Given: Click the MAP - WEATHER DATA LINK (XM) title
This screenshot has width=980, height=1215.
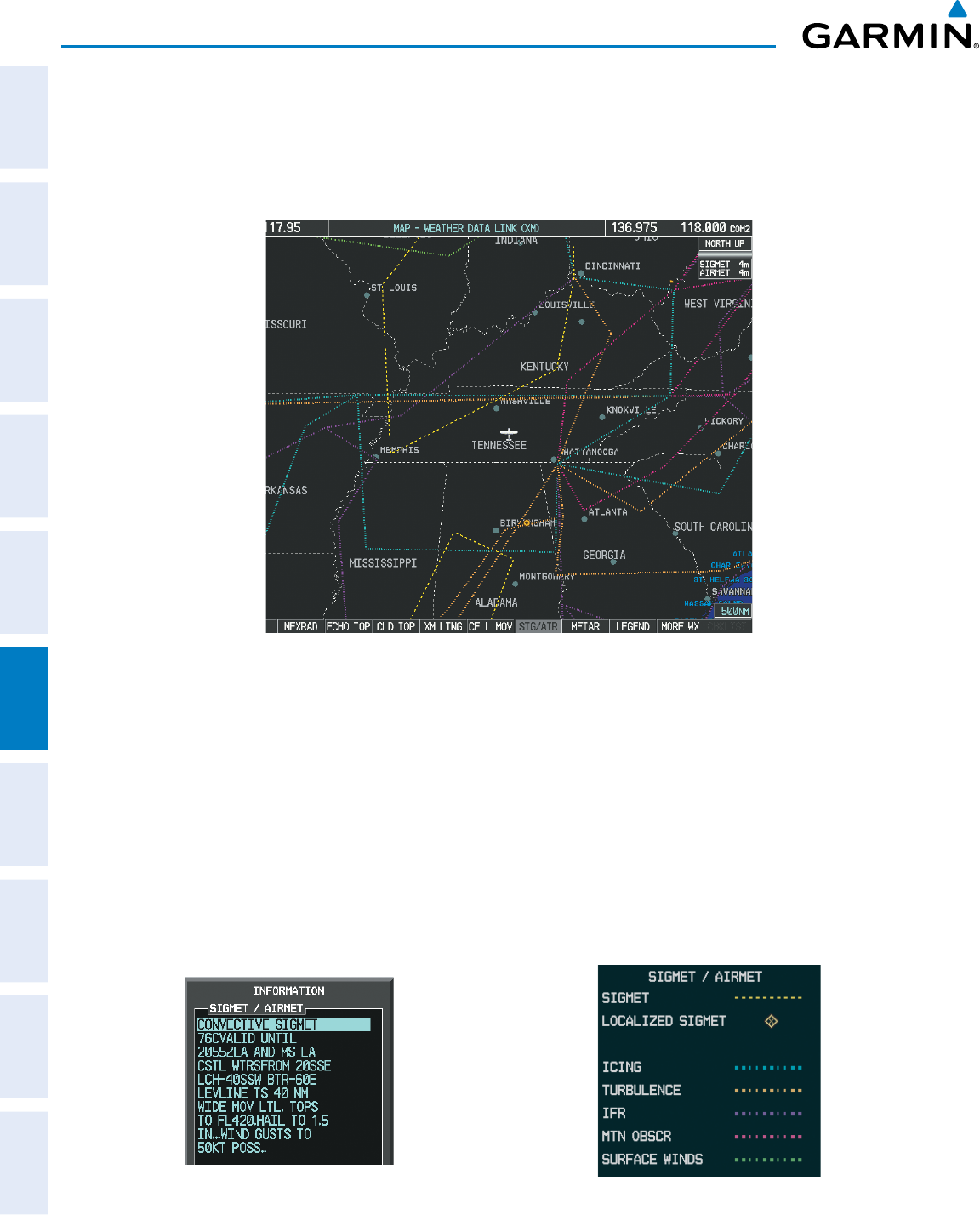Looking at the screenshot, I should (466, 228).
